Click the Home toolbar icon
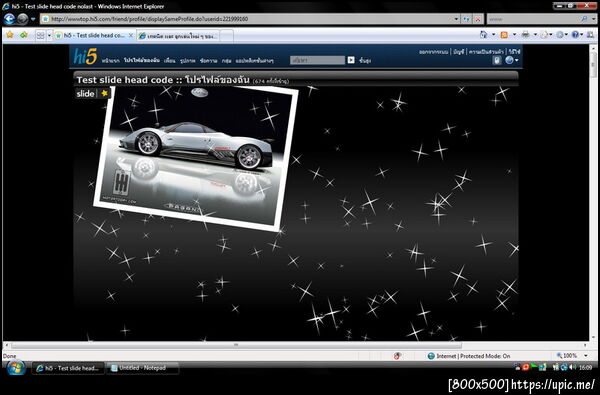 pos(484,35)
